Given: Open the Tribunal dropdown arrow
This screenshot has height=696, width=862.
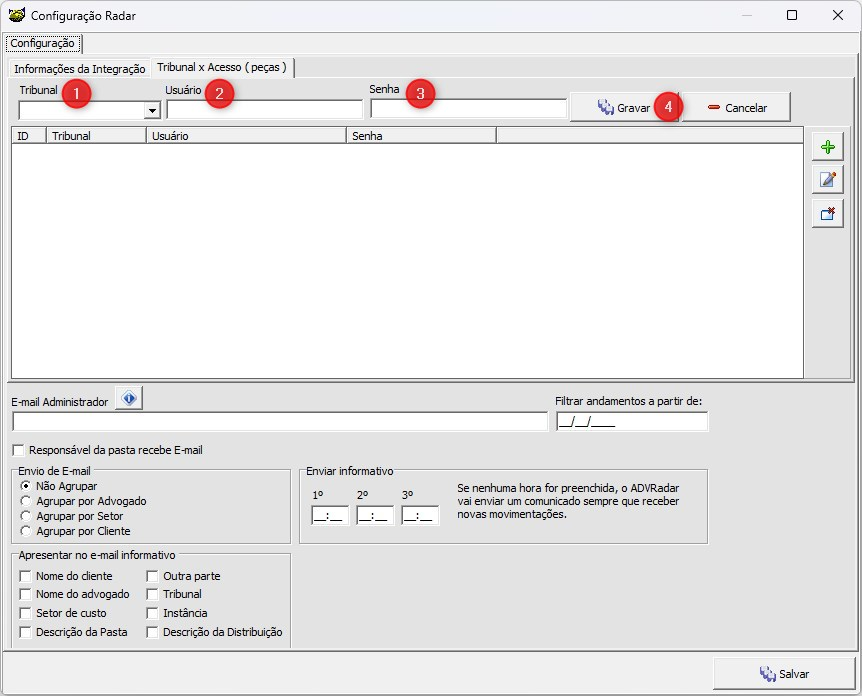Looking at the screenshot, I should pyautogui.click(x=152, y=111).
